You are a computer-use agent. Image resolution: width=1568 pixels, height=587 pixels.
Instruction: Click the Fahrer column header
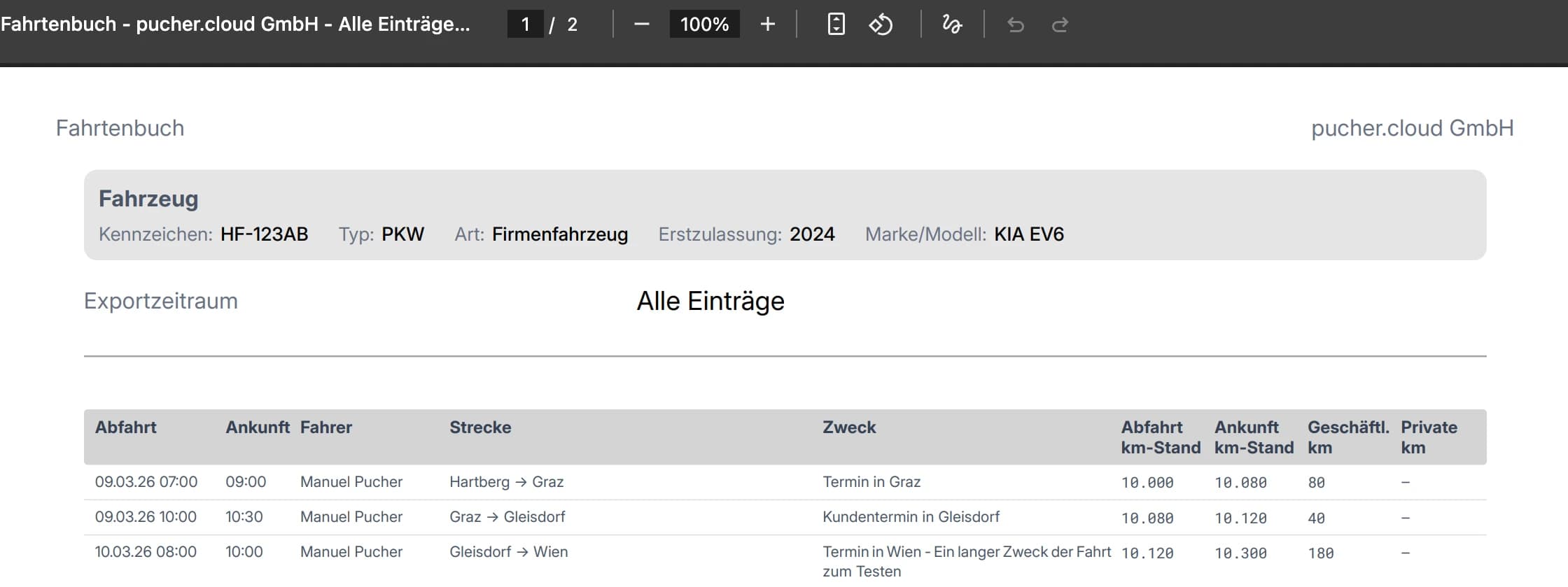pyautogui.click(x=326, y=427)
